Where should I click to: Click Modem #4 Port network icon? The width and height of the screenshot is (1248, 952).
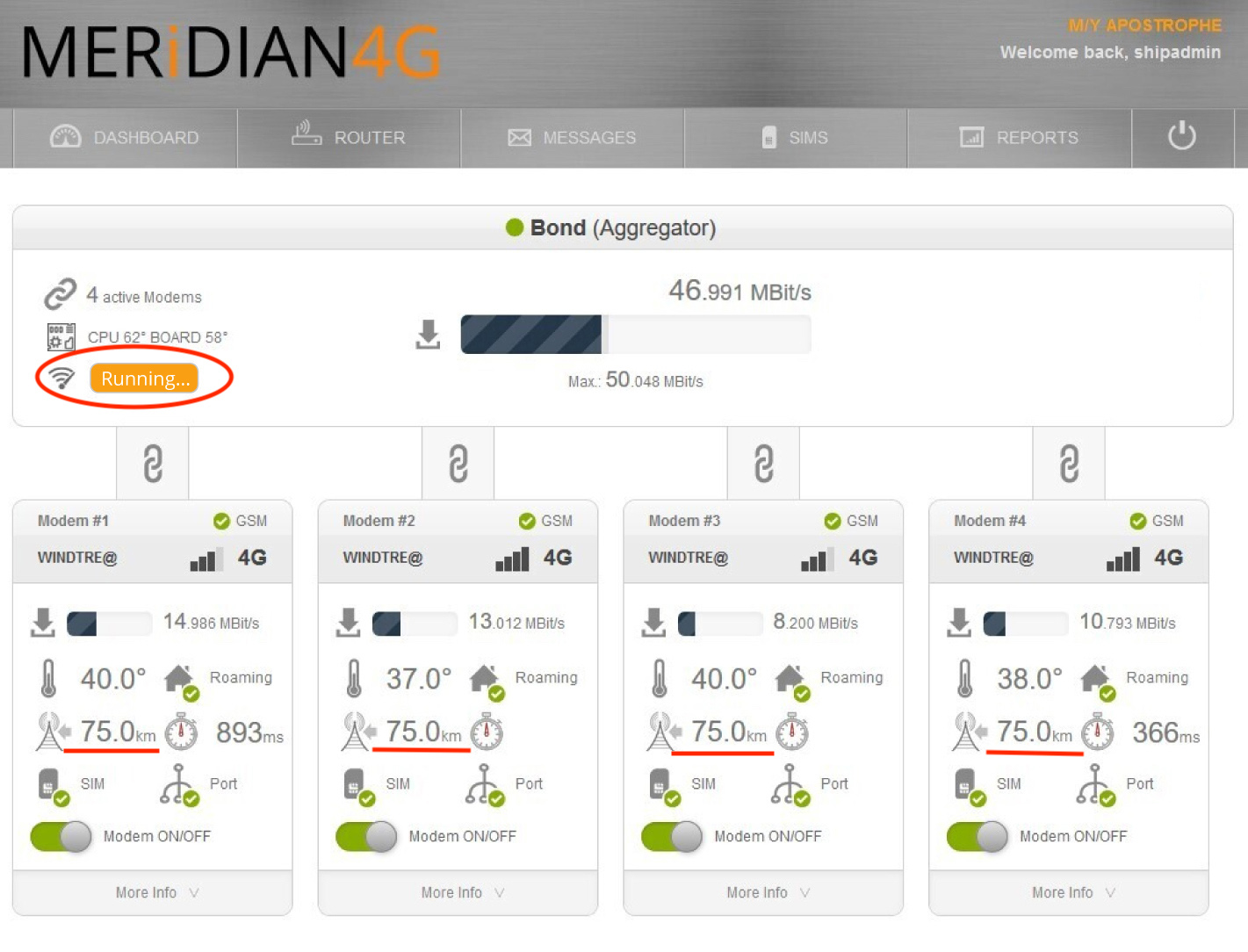pyautogui.click(x=1096, y=784)
